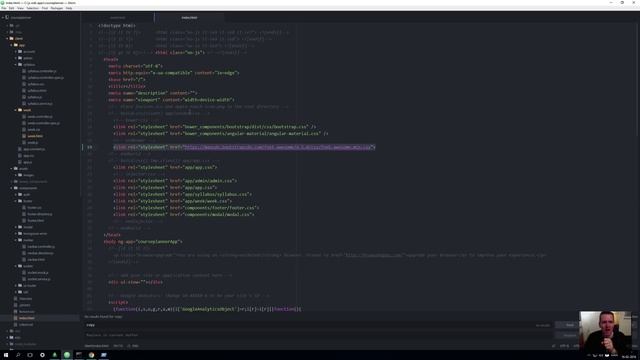Select footer.directive.js in the tree
640x360 pixels.
point(40,214)
